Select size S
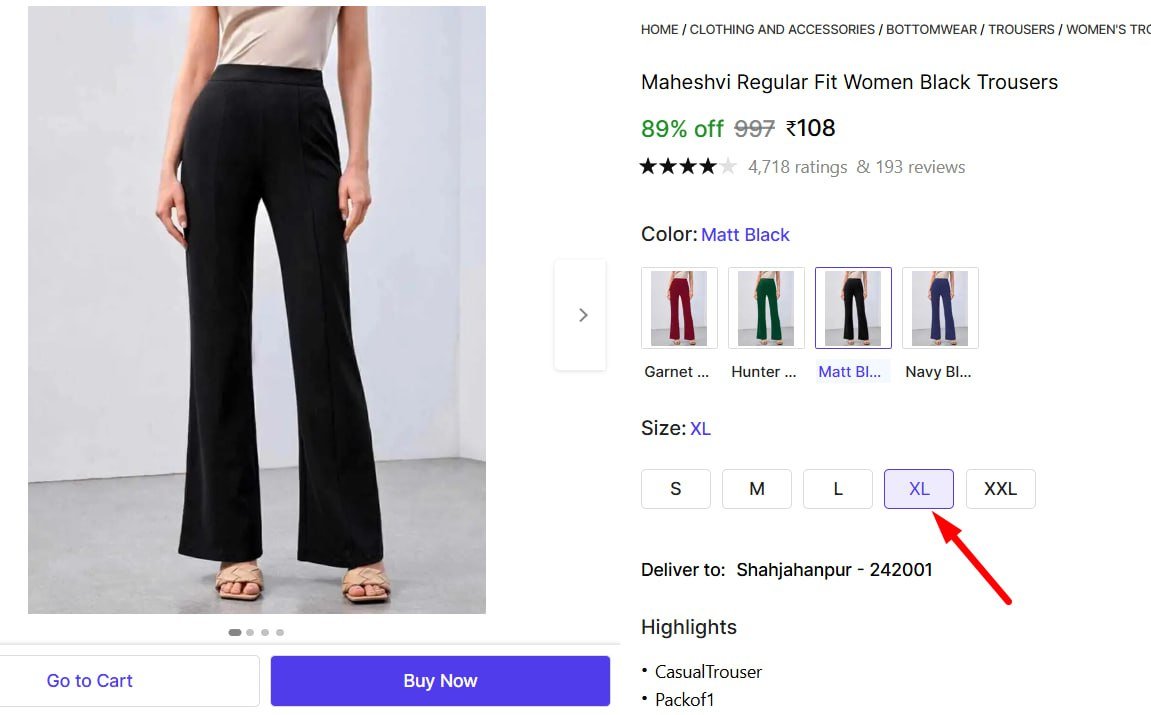This screenshot has width=1151, height=715. pos(676,489)
